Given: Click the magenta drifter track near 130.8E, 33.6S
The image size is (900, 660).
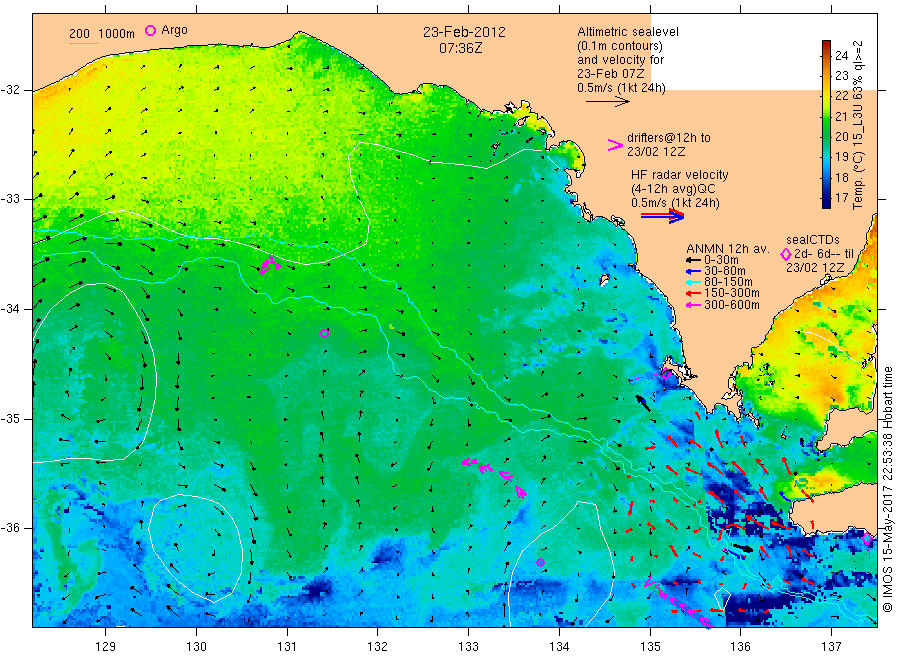Looking at the screenshot, I should (x=270, y=265).
